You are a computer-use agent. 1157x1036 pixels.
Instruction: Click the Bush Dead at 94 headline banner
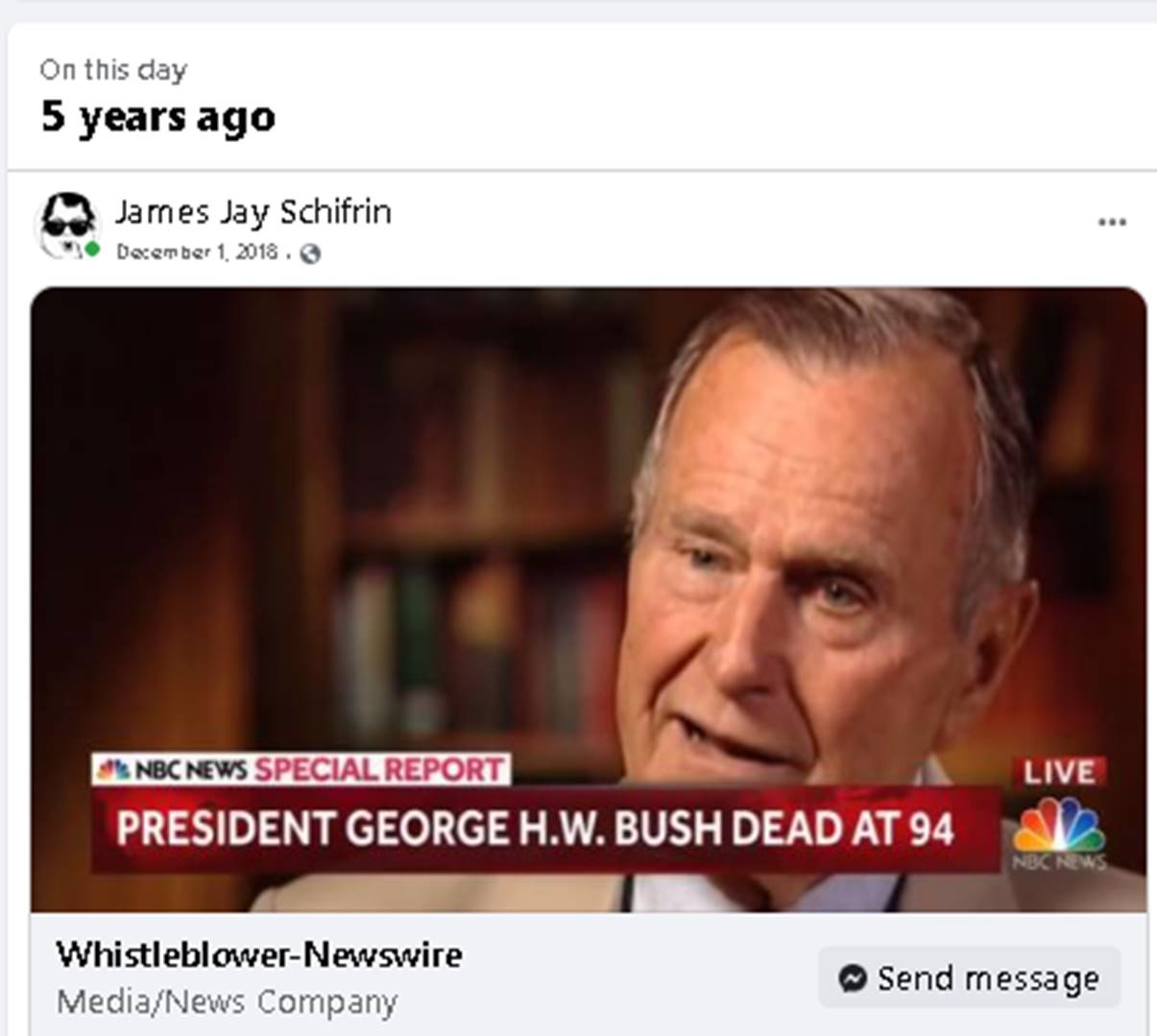545,830
